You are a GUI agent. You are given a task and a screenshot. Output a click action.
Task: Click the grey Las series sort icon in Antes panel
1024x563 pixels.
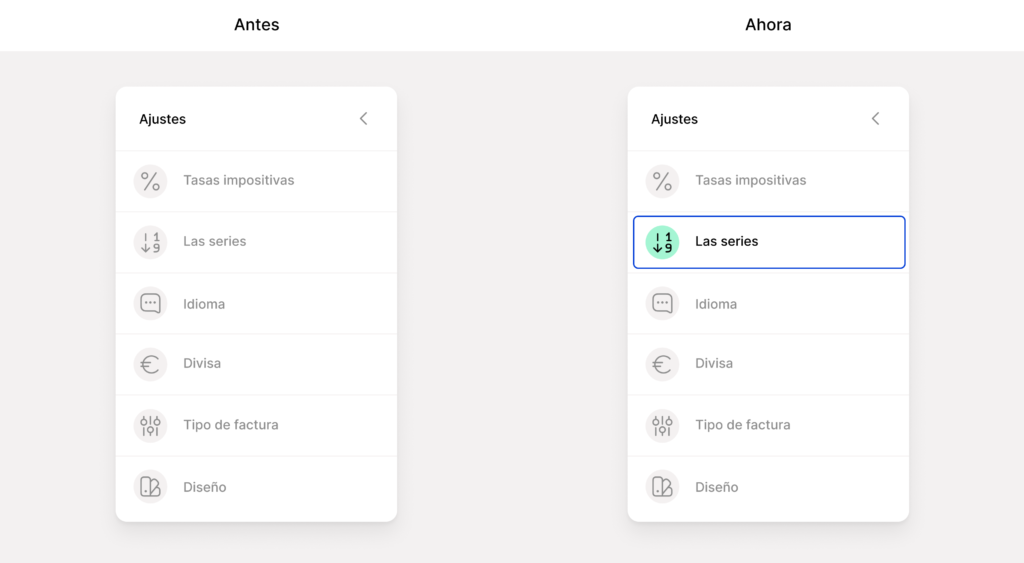click(x=150, y=242)
